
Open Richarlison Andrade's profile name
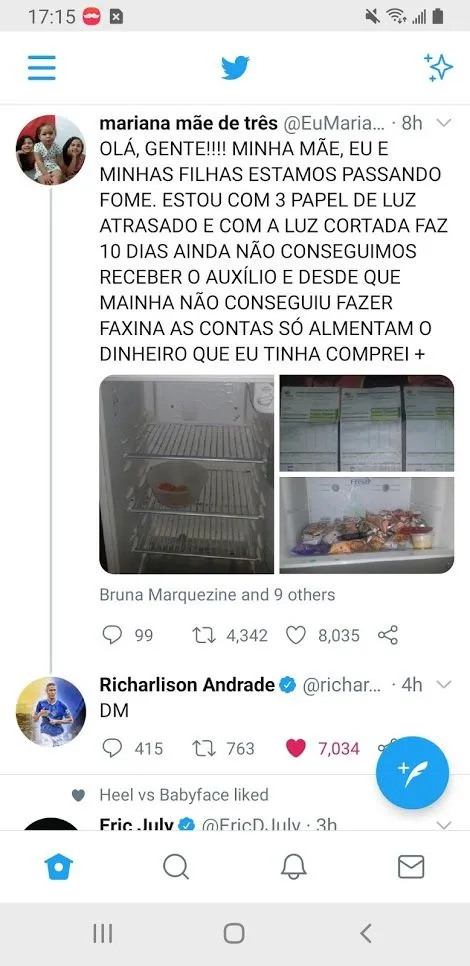[187, 684]
